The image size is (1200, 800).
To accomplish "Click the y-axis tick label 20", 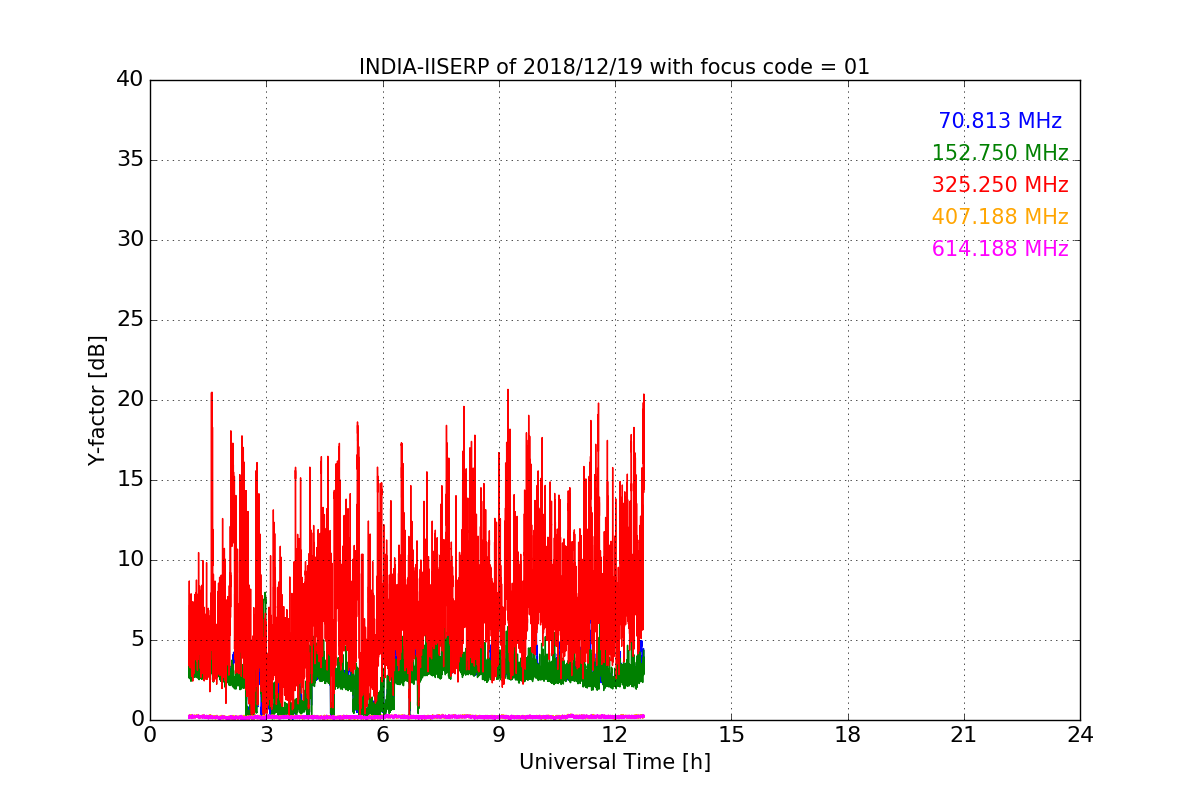I will 130,400.
